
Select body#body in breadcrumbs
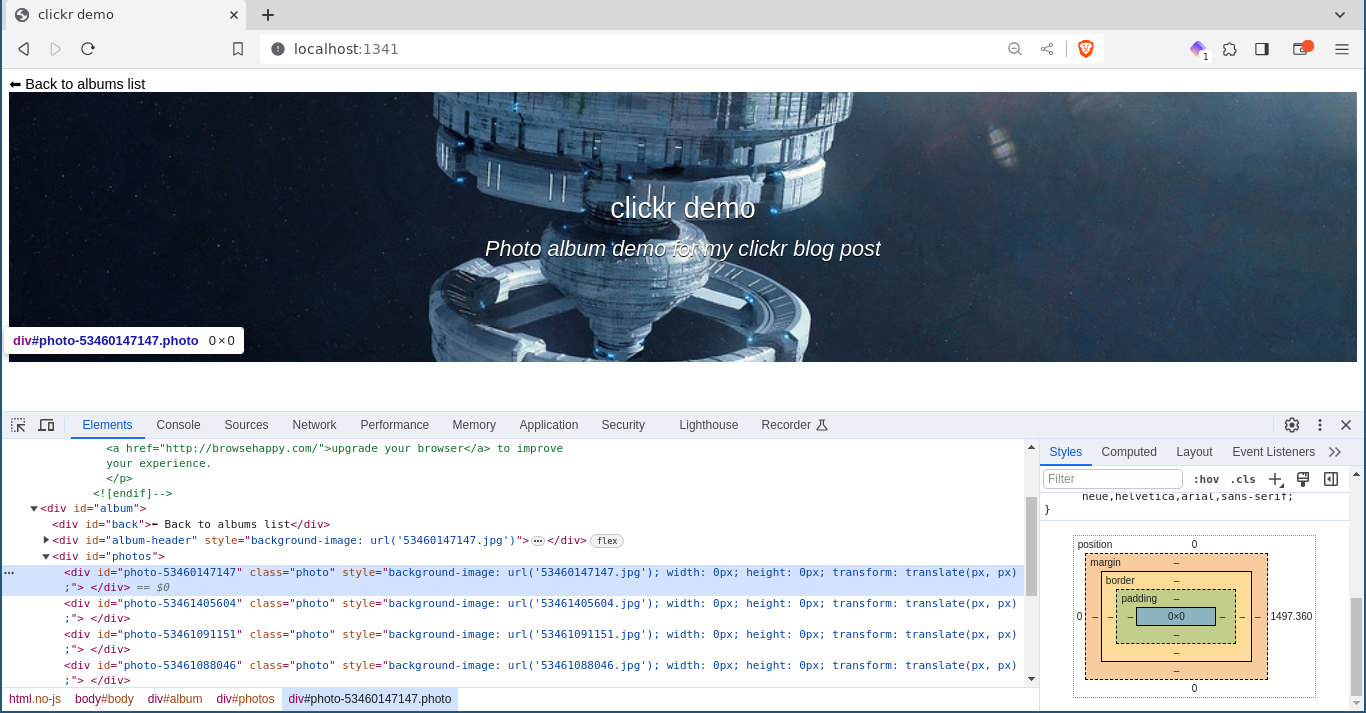pos(104,699)
